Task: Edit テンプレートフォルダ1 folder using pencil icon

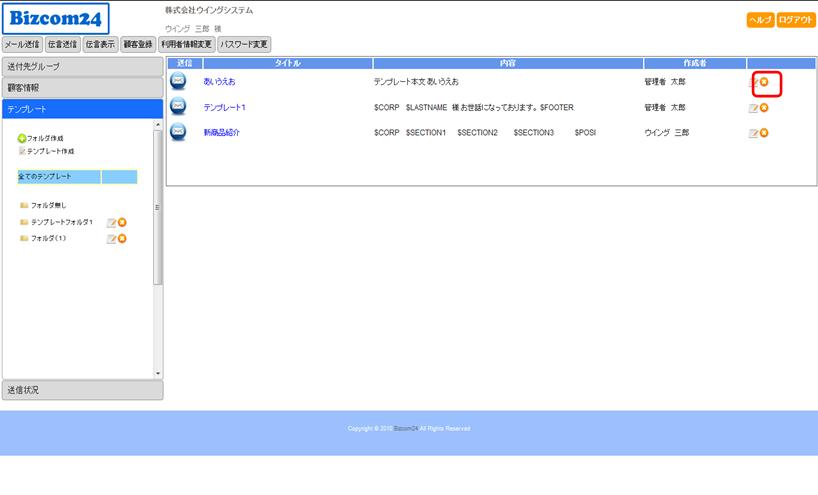Action: pos(111,223)
